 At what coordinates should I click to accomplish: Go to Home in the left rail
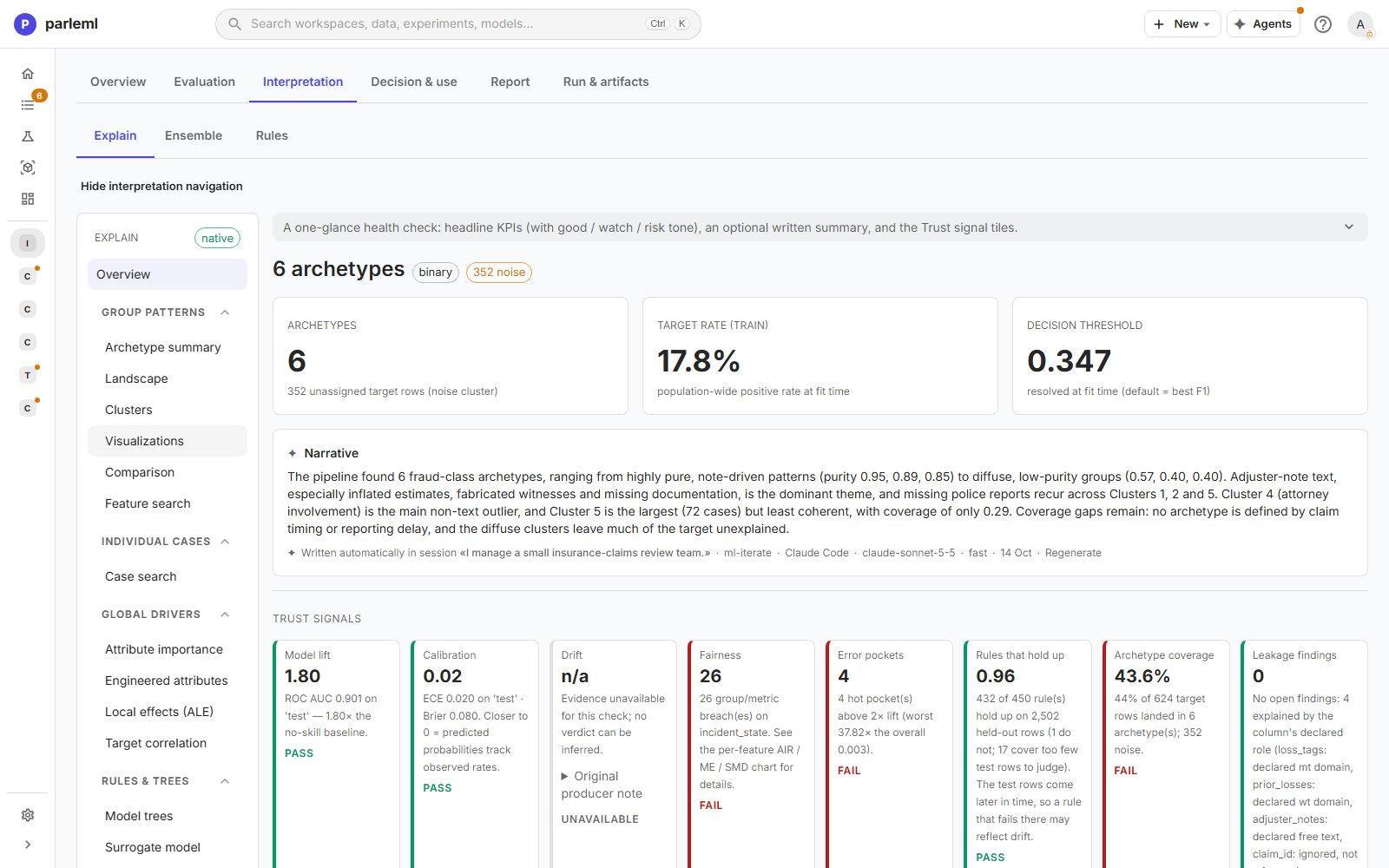[x=28, y=74]
